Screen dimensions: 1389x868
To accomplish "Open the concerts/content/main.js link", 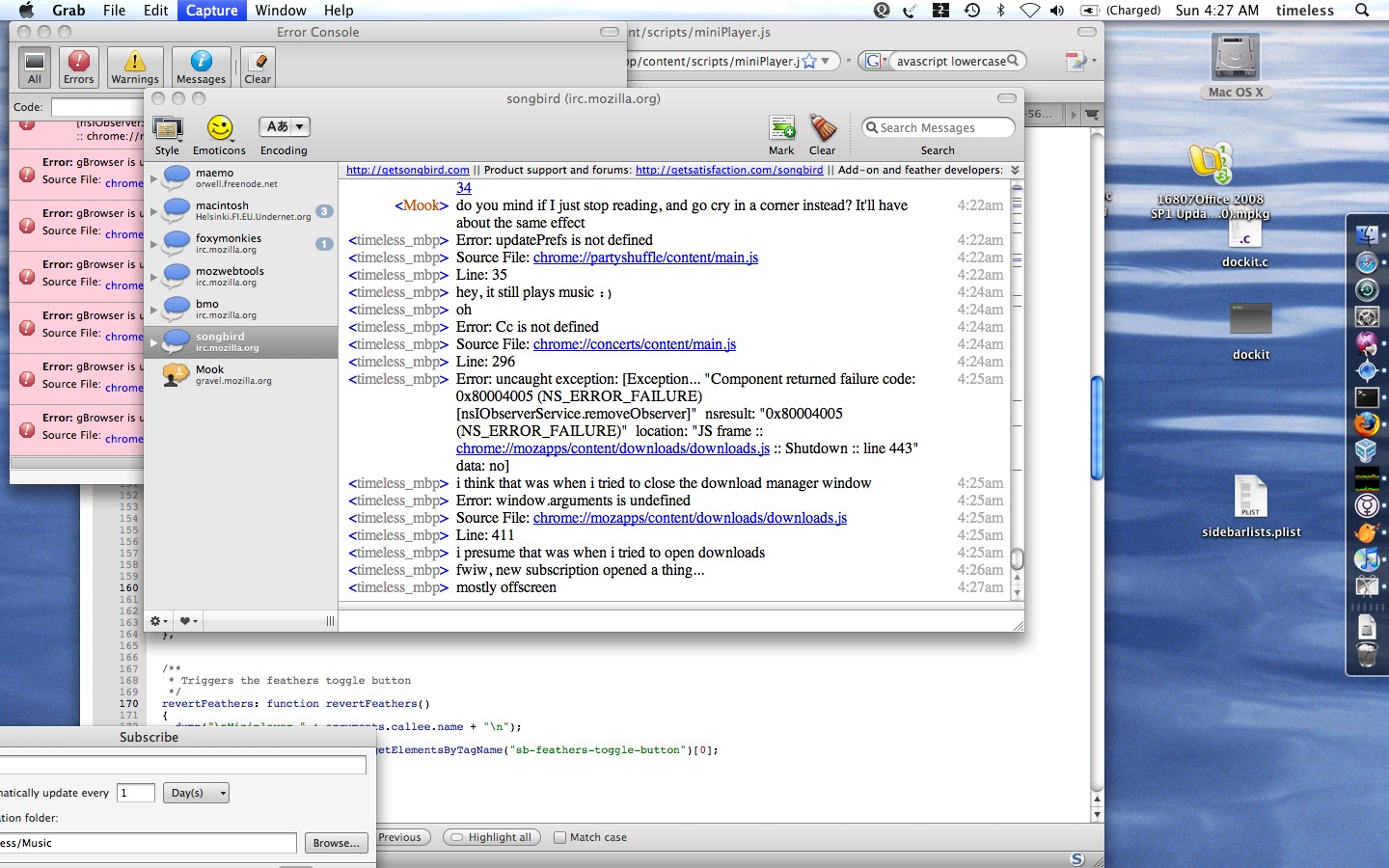I will [635, 344].
